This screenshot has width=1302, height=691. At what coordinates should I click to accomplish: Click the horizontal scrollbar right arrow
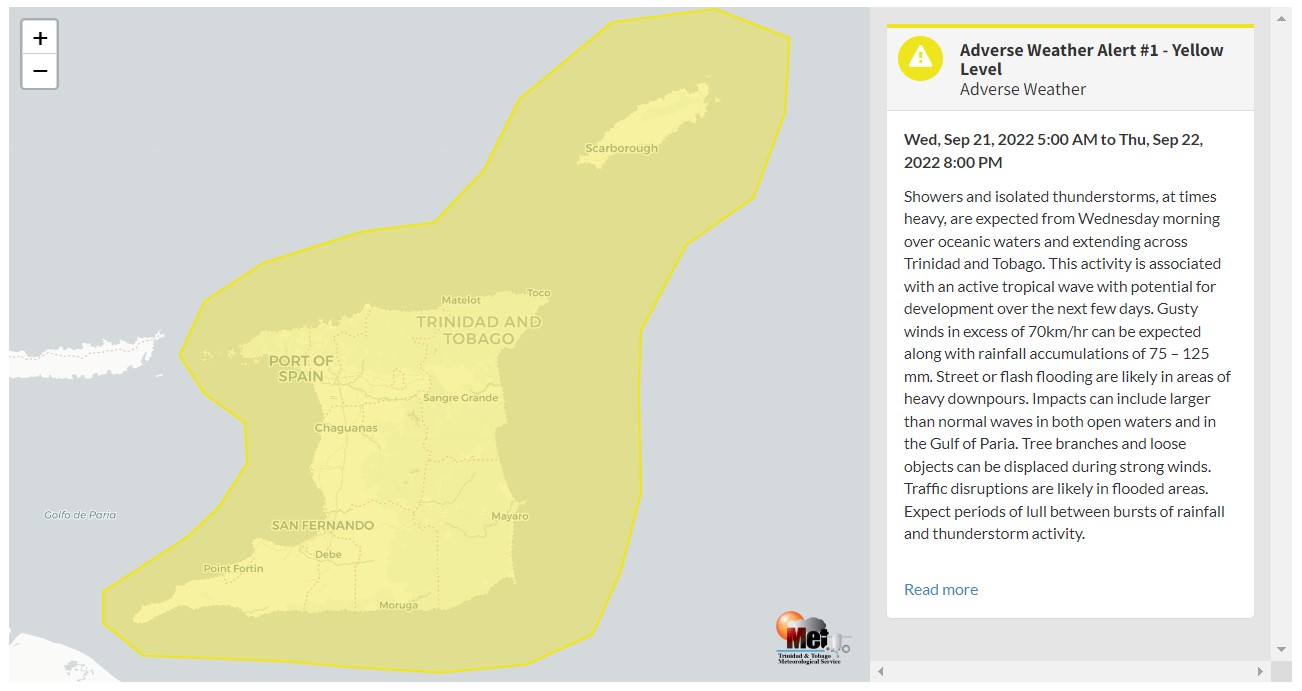click(x=1261, y=671)
